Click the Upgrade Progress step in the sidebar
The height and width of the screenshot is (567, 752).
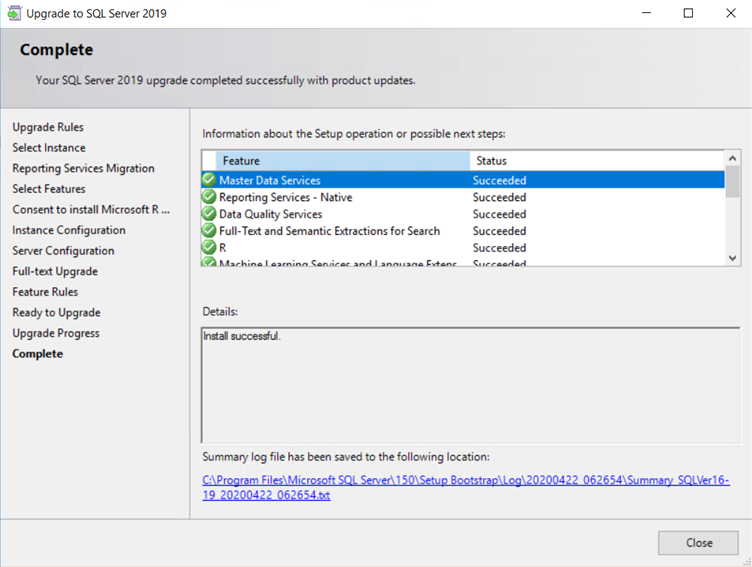click(x=56, y=333)
